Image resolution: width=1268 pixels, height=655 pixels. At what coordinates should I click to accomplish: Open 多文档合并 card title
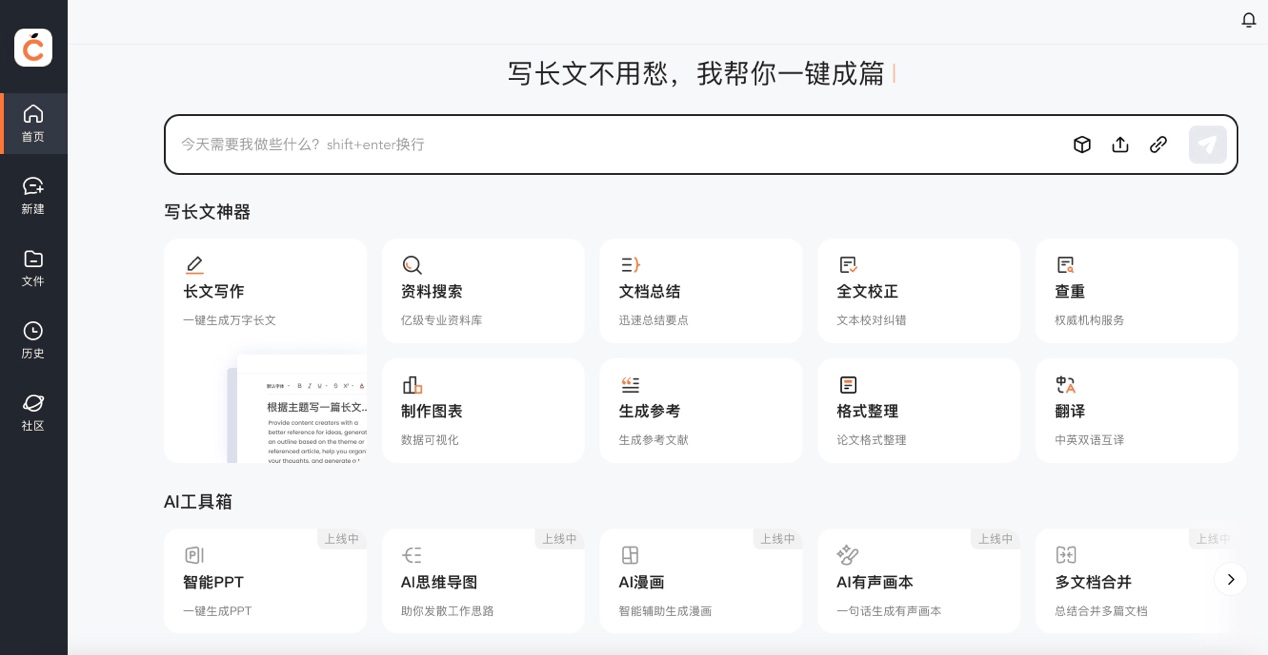pos(1093,582)
